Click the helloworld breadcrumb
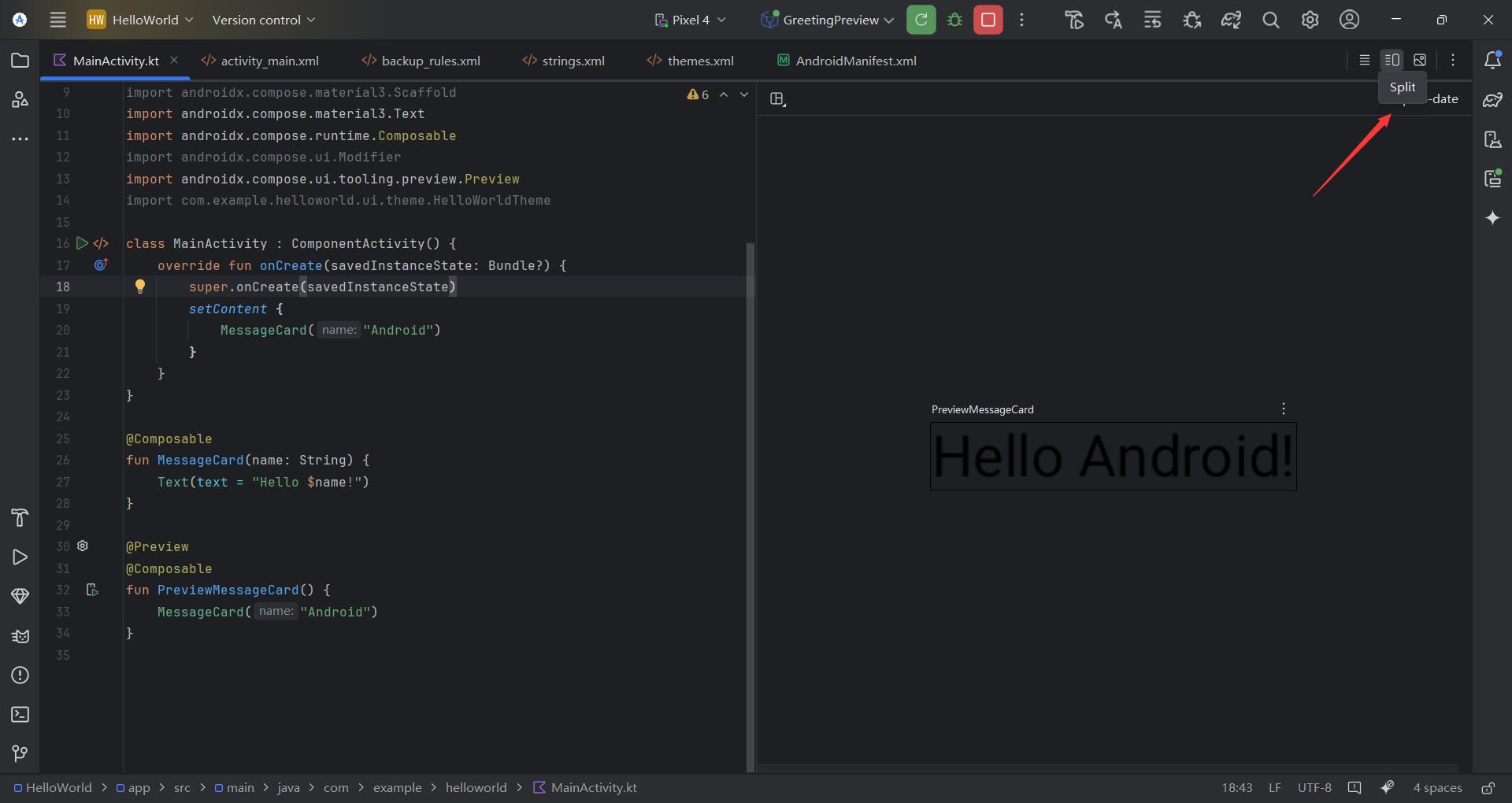The image size is (1512, 803). [x=476, y=787]
